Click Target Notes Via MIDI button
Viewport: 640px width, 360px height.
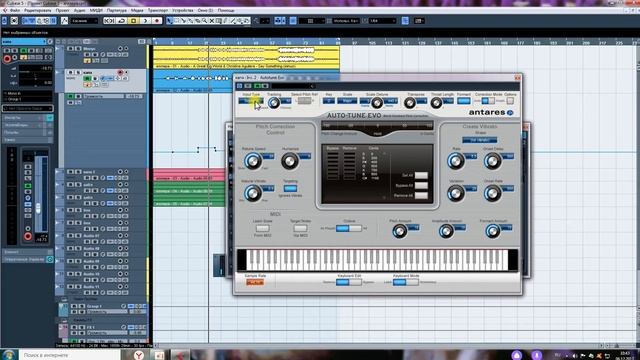pos(300,228)
